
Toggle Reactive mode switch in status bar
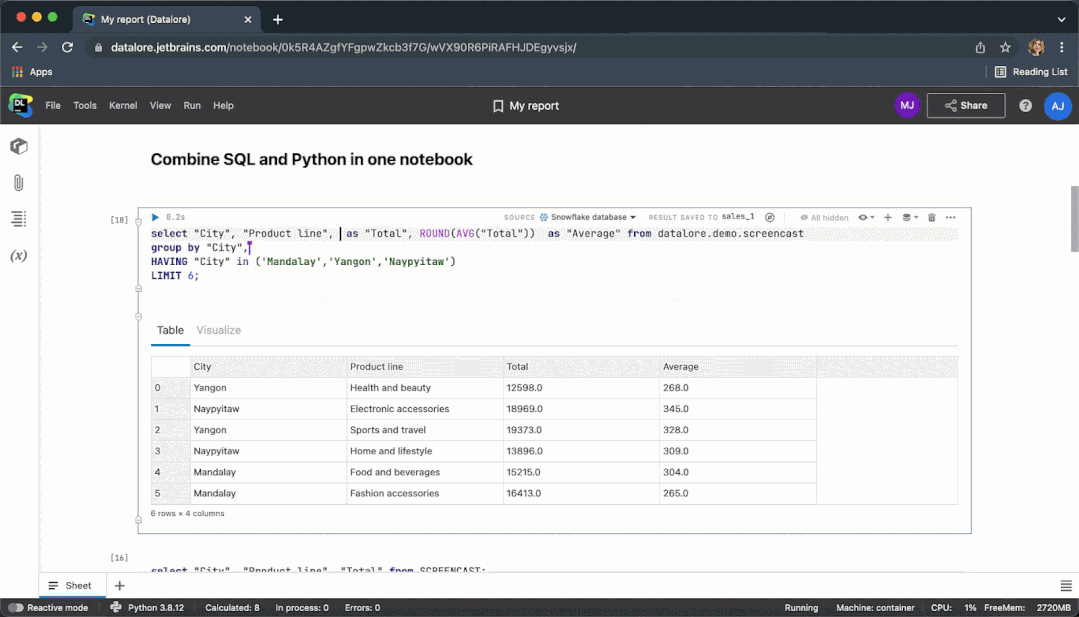(x=16, y=608)
